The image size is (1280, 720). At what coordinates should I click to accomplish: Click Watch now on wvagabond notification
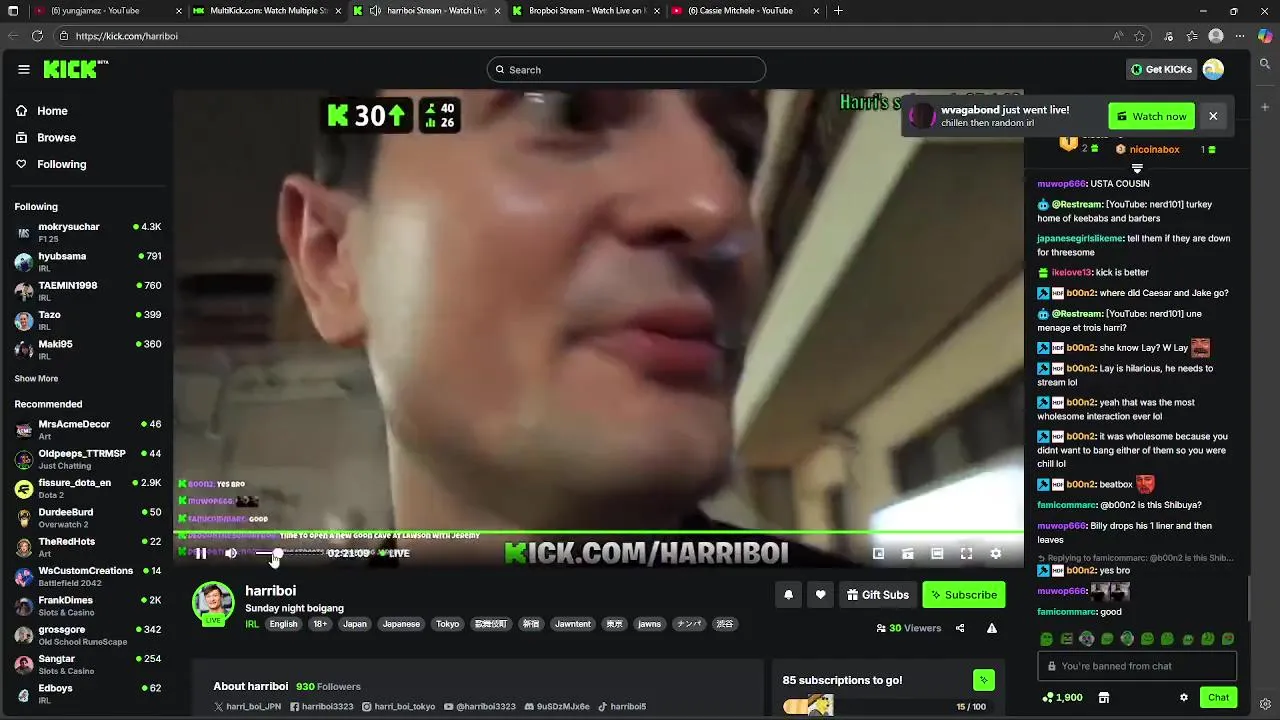coord(1152,116)
